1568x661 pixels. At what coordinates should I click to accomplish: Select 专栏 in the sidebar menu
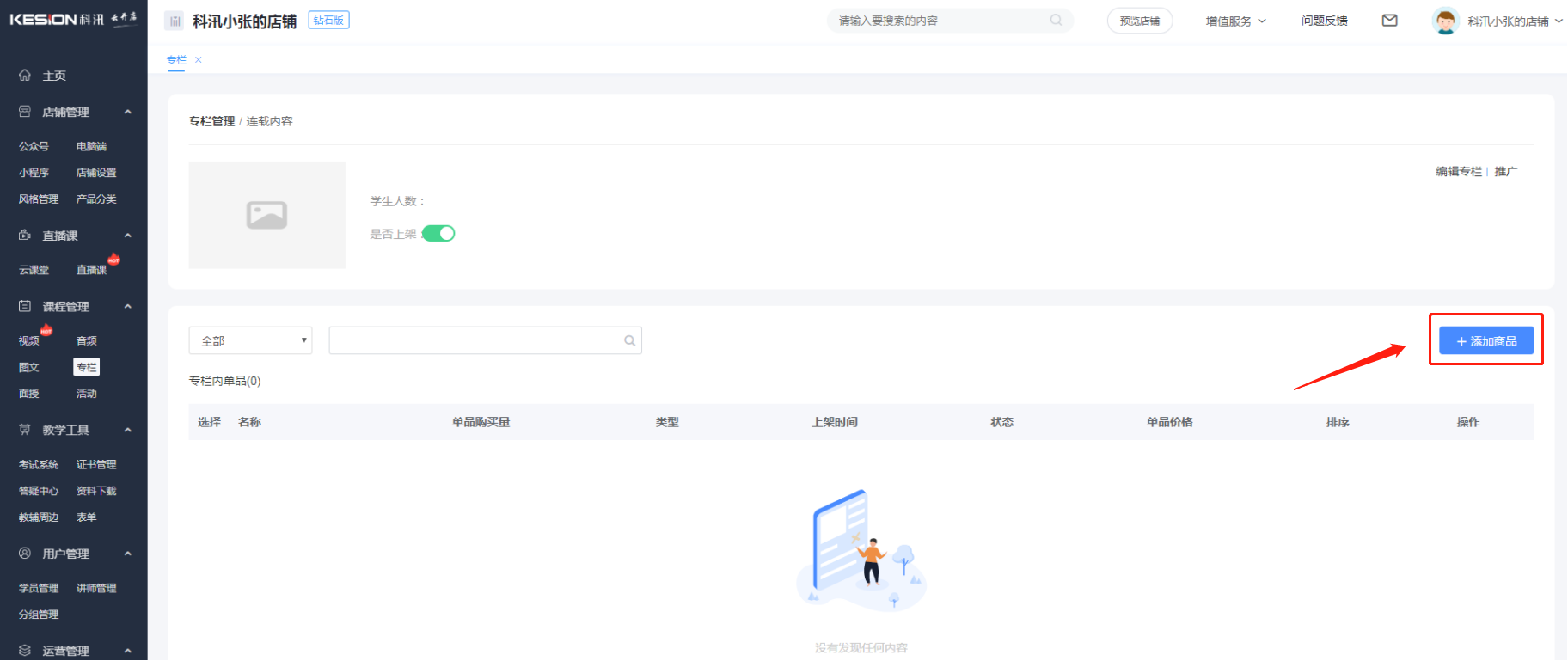(x=87, y=367)
